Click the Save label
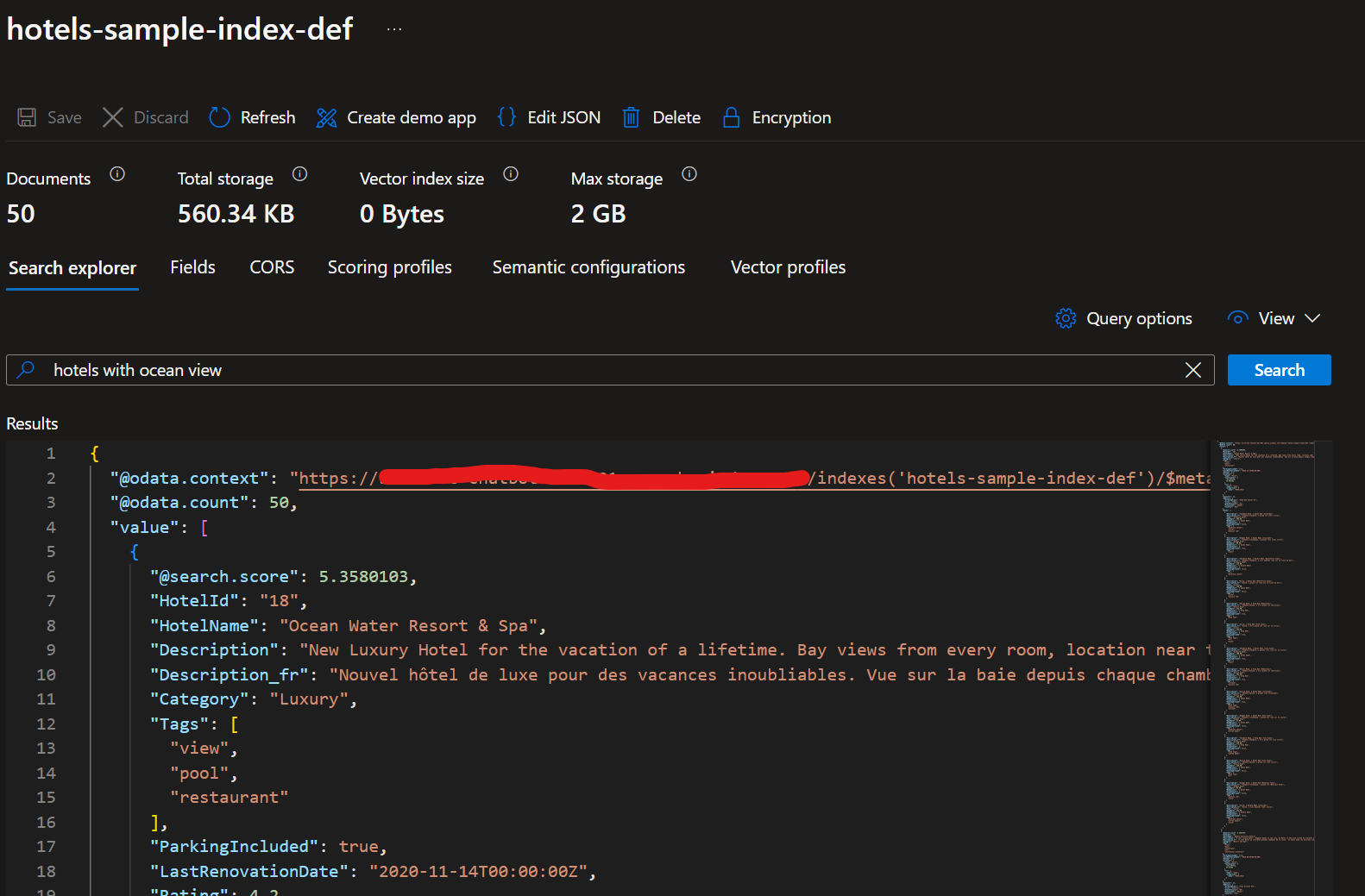1365x896 pixels. (x=65, y=117)
